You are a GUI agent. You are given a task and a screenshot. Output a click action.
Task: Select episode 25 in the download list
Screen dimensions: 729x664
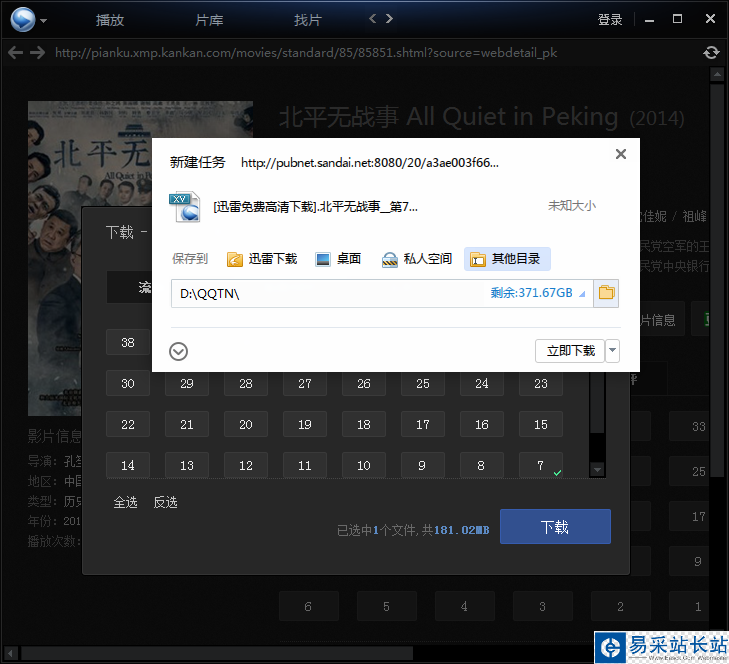click(423, 383)
